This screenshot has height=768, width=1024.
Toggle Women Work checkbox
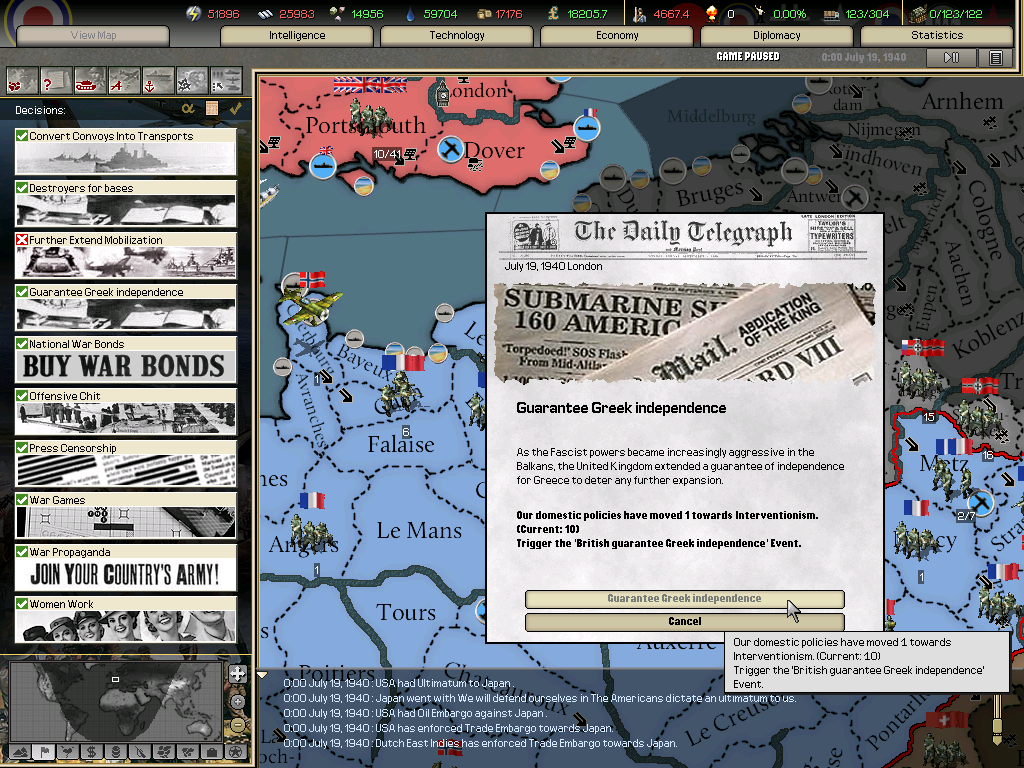[x=22, y=603]
